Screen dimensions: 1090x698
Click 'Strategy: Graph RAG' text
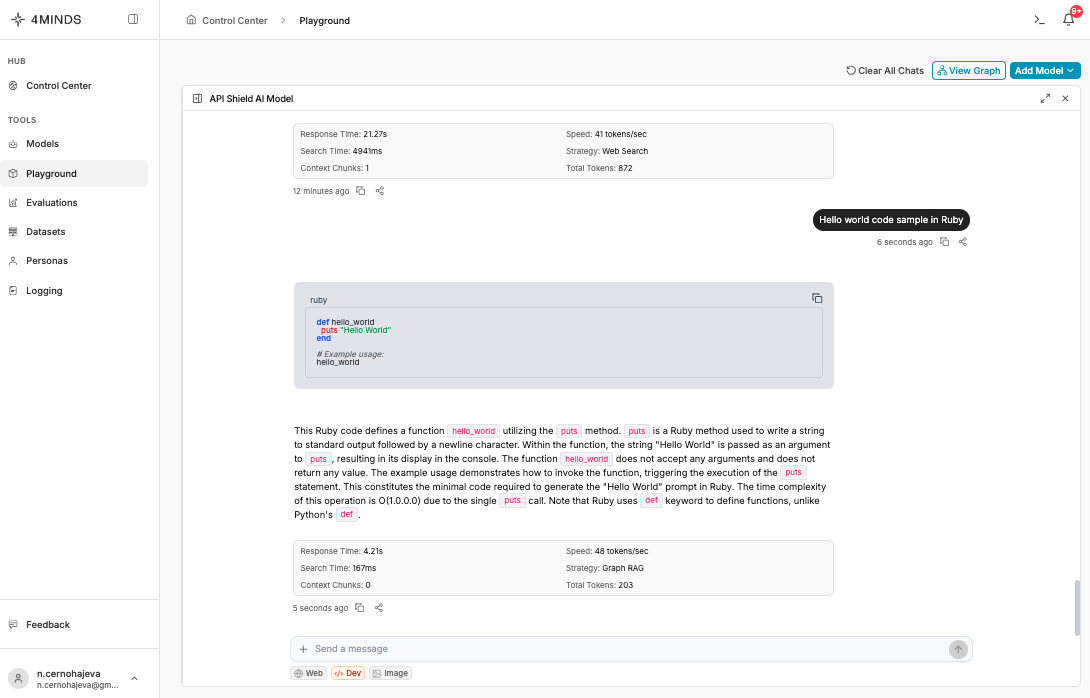click(605, 568)
